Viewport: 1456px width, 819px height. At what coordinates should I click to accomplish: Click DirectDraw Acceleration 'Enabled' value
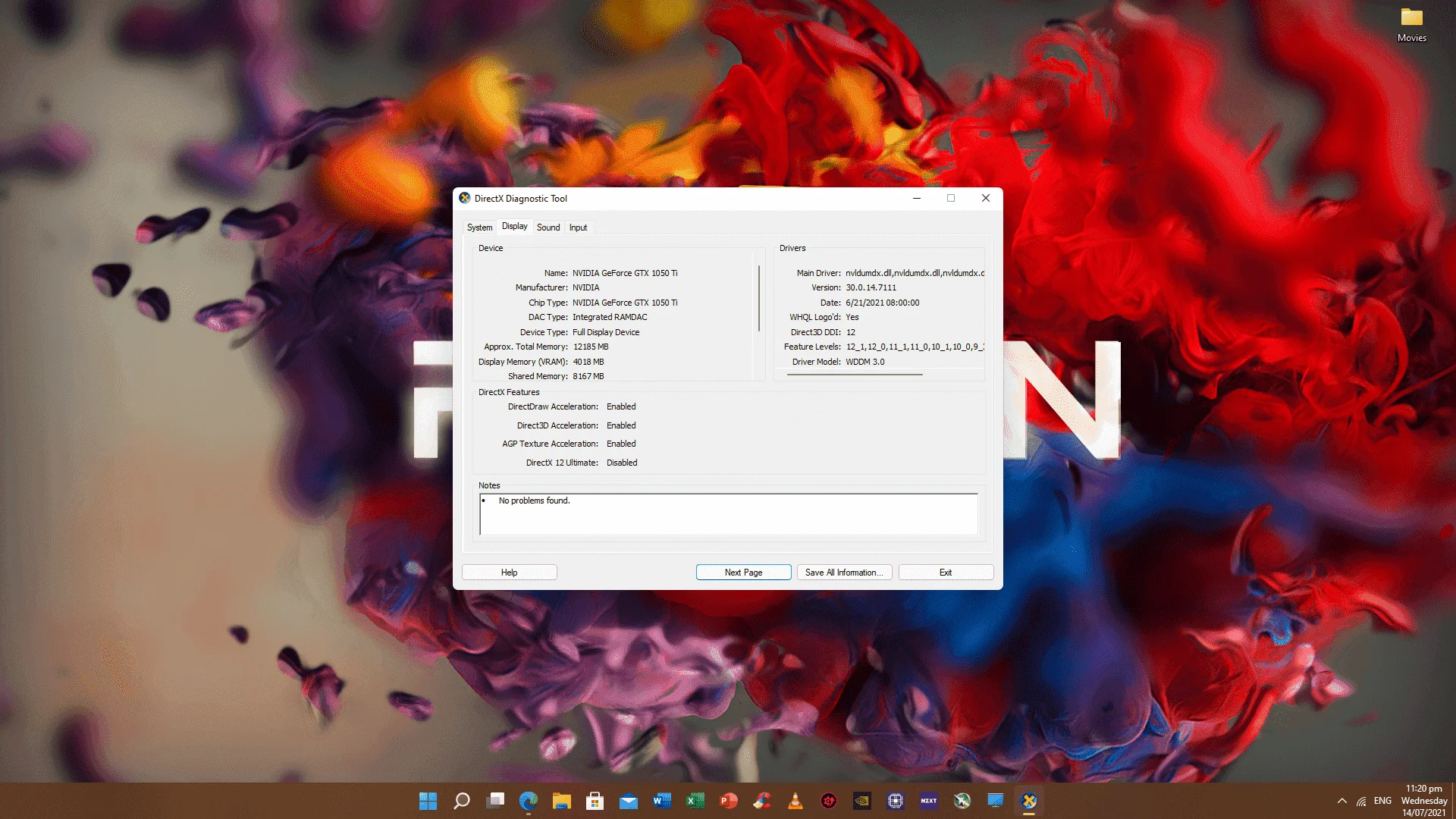coord(621,406)
